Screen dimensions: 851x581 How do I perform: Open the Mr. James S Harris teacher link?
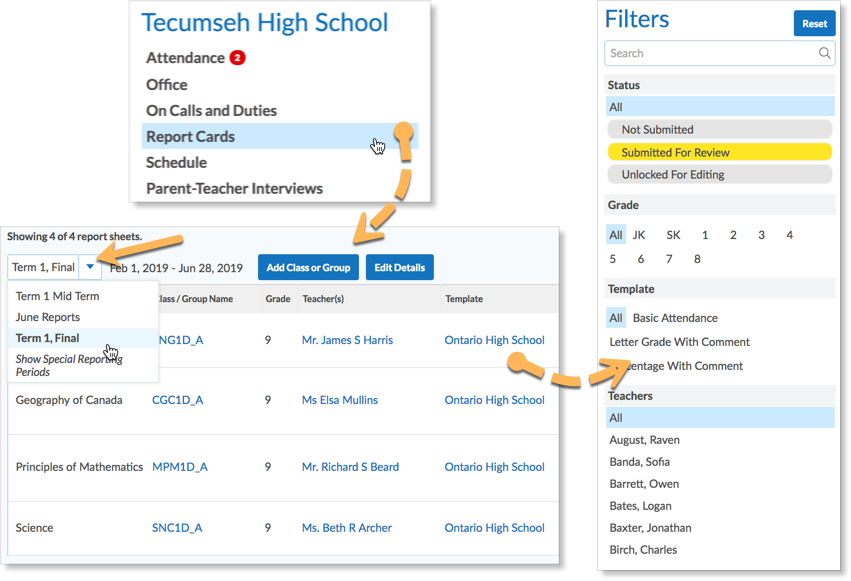(x=347, y=340)
